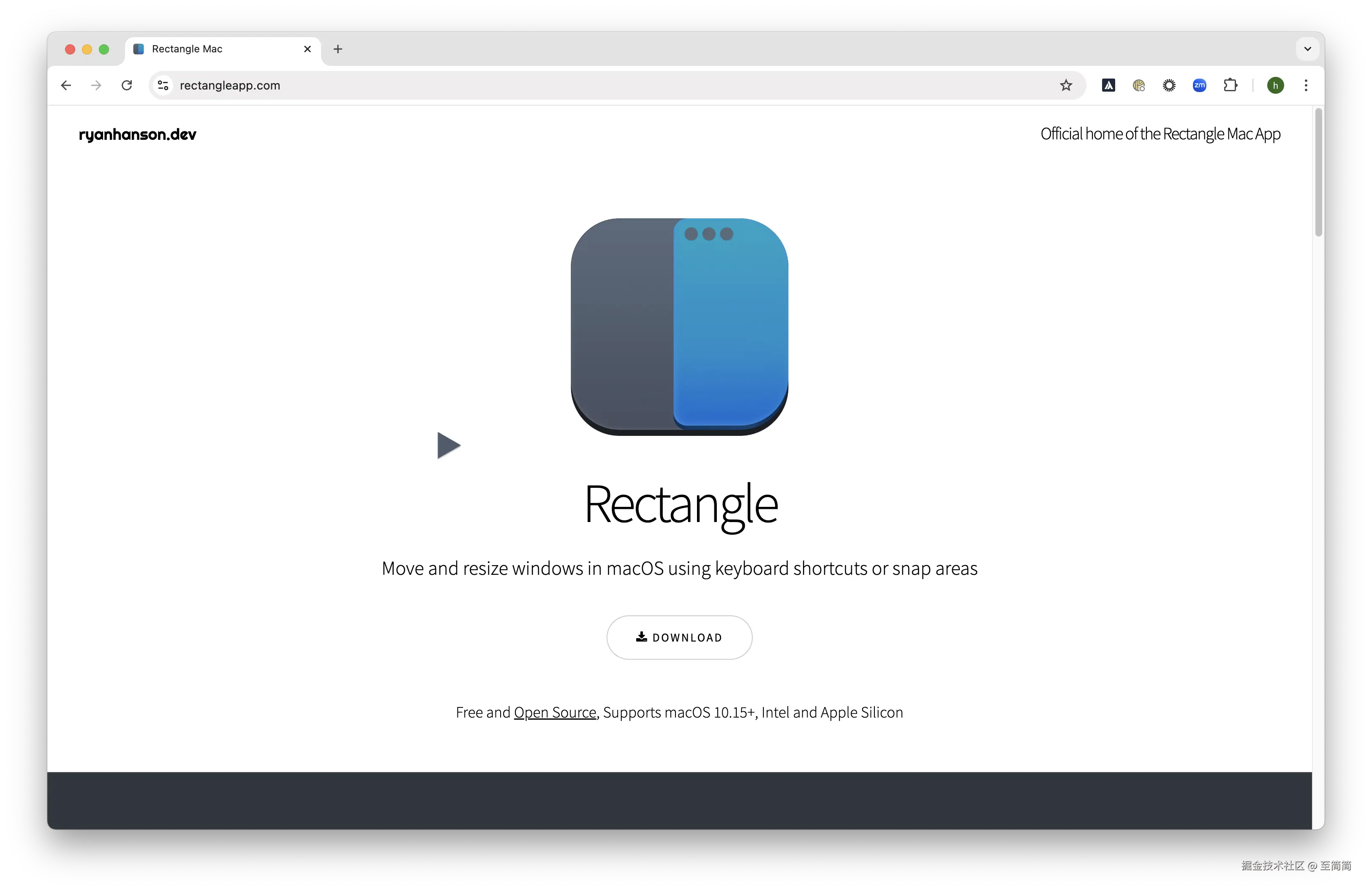Click the back navigation arrow

(x=66, y=85)
